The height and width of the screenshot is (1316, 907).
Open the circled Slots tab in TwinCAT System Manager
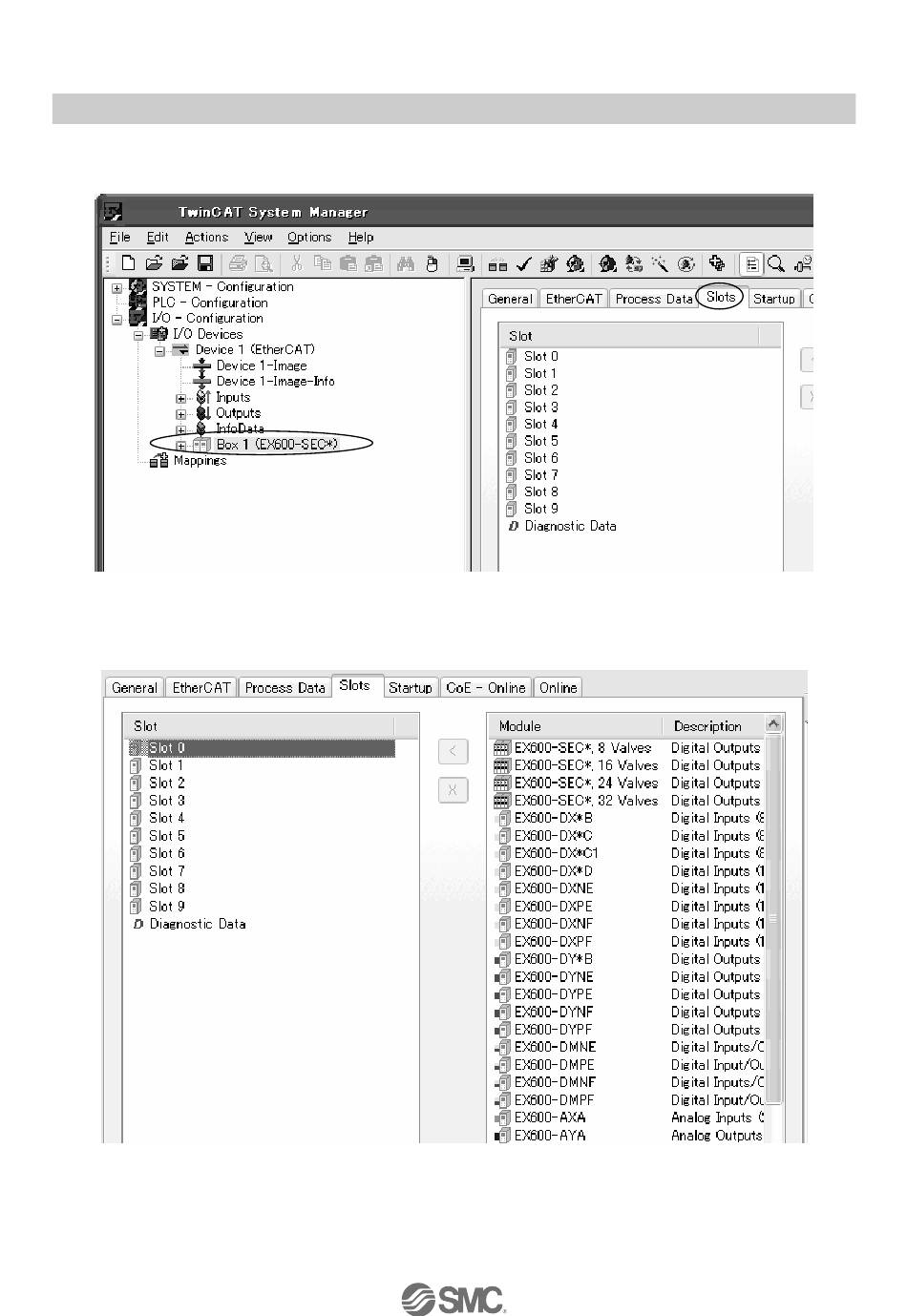(x=721, y=297)
